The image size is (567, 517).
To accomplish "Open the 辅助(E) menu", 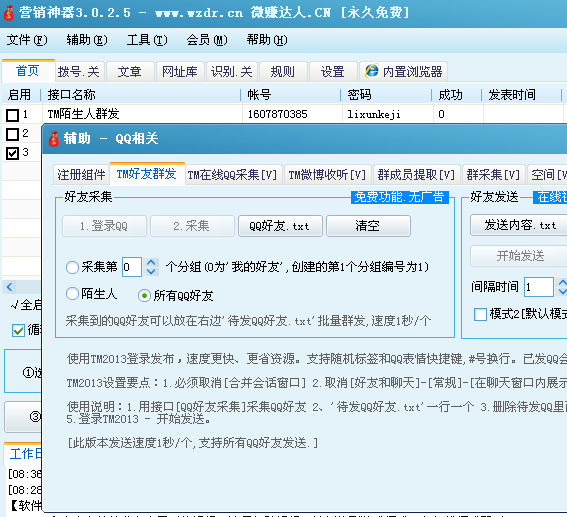I will click(x=87, y=40).
